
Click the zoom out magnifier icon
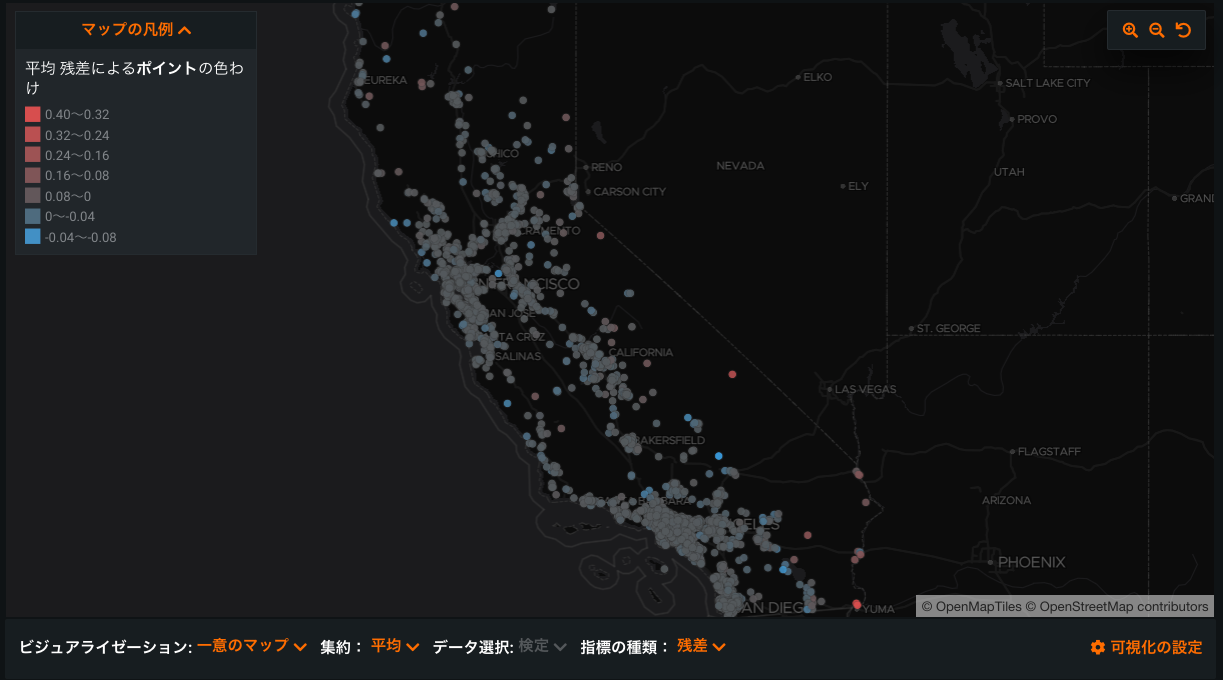[1157, 30]
